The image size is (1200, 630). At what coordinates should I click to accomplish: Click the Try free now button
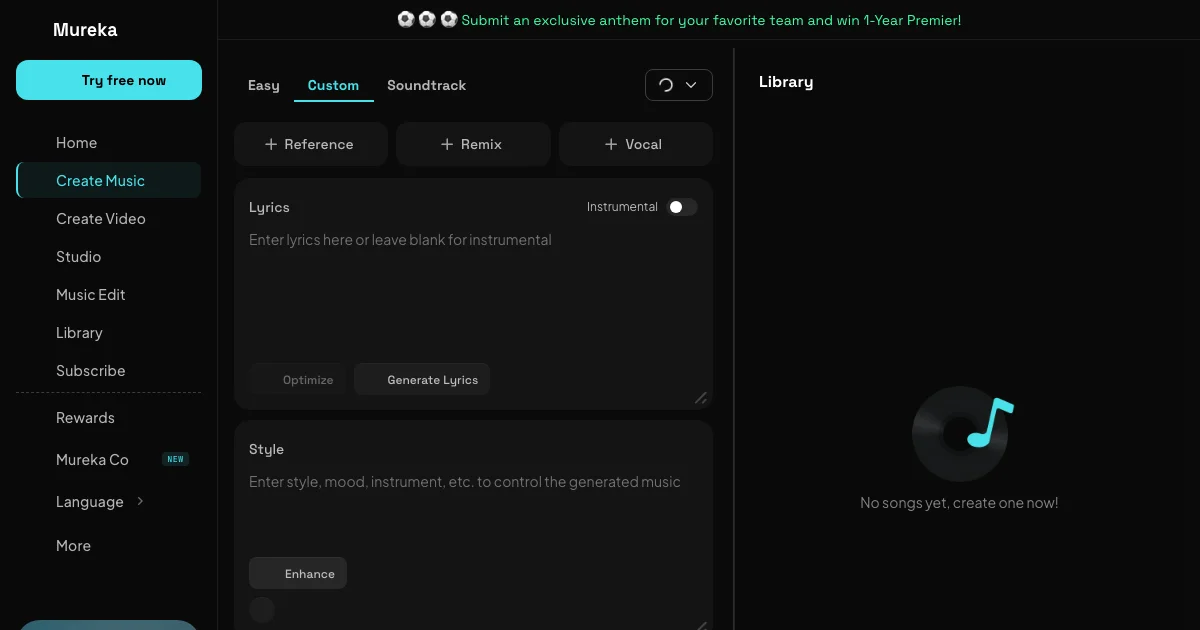click(x=109, y=80)
